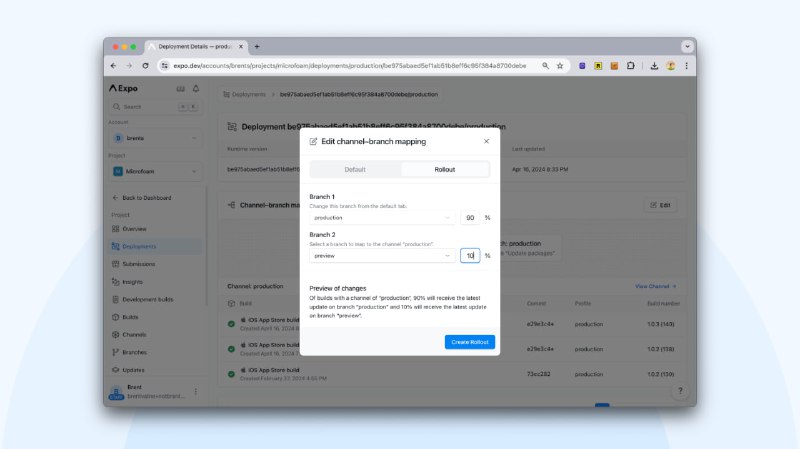Viewport: 800px width, 449px height.
Task: Close the Edit channel–branch mapping dialog
Action: coord(486,141)
